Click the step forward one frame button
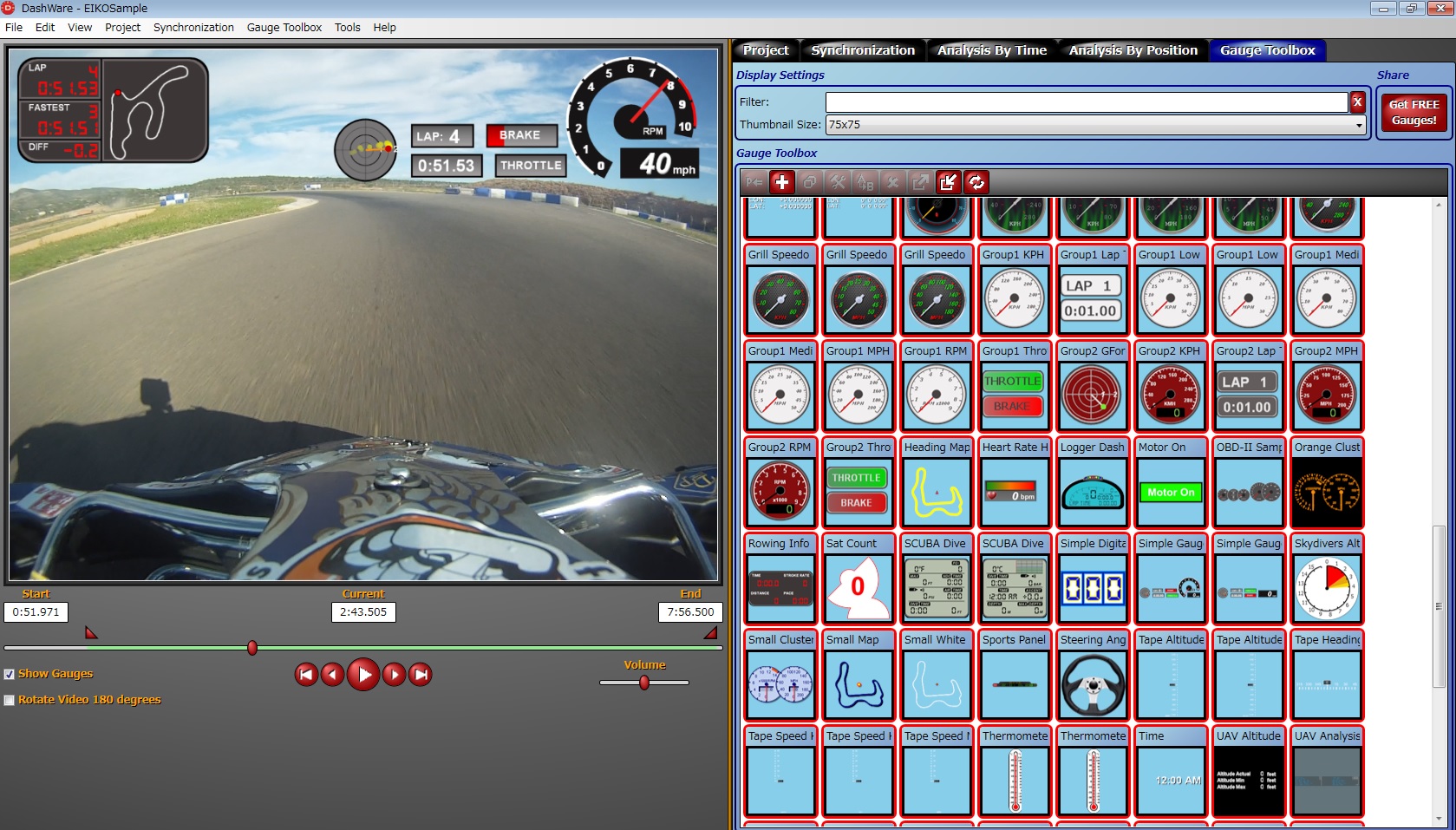This screenshot has width=1456, height=830. (x=394, y=674)
